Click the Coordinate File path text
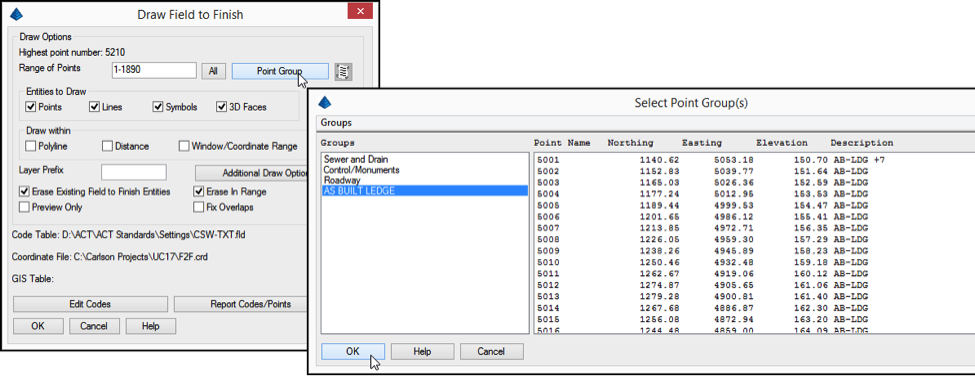This screenshot has width=975, height=382. click(141, 256)
